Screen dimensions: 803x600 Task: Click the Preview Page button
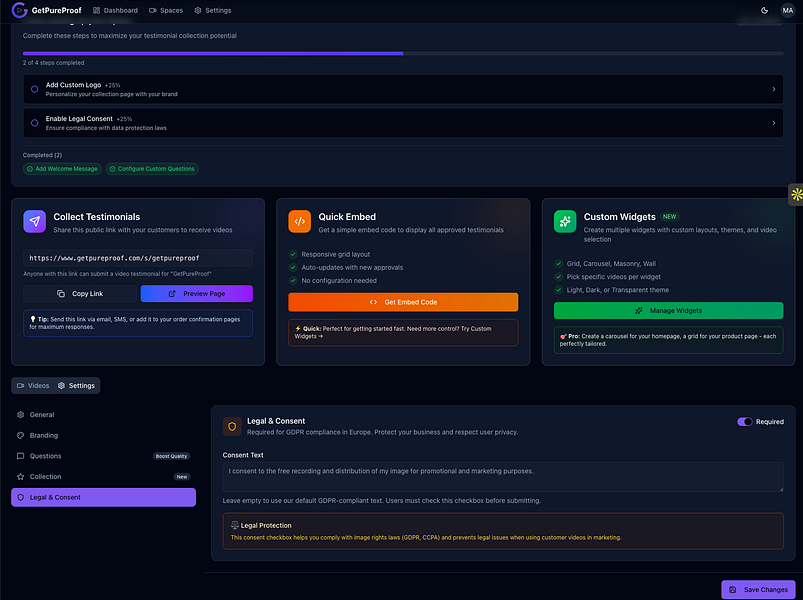[x=197, y=293]
